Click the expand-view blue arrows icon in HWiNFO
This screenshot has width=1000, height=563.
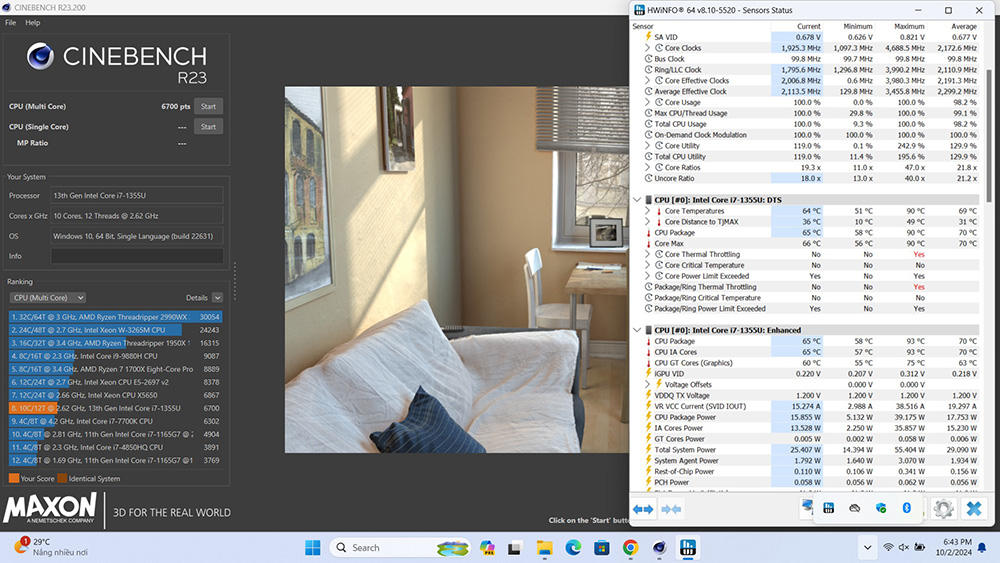pyautogui.click(x=643, y=509)
